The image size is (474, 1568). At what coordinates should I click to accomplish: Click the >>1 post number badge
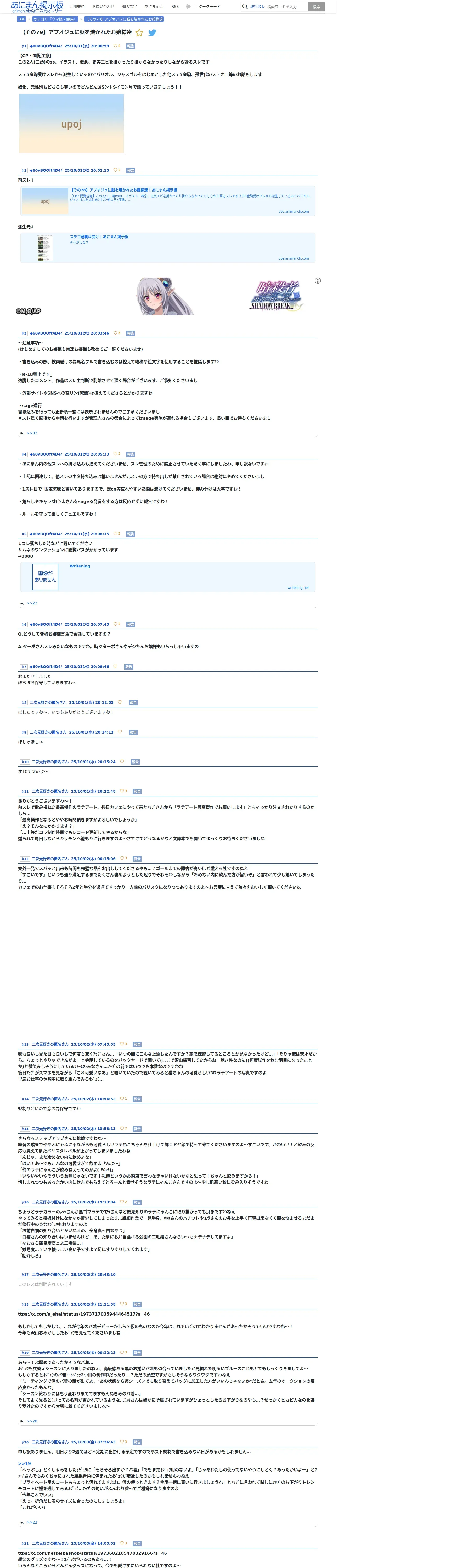pyautogui.click(x=24, y=46)
